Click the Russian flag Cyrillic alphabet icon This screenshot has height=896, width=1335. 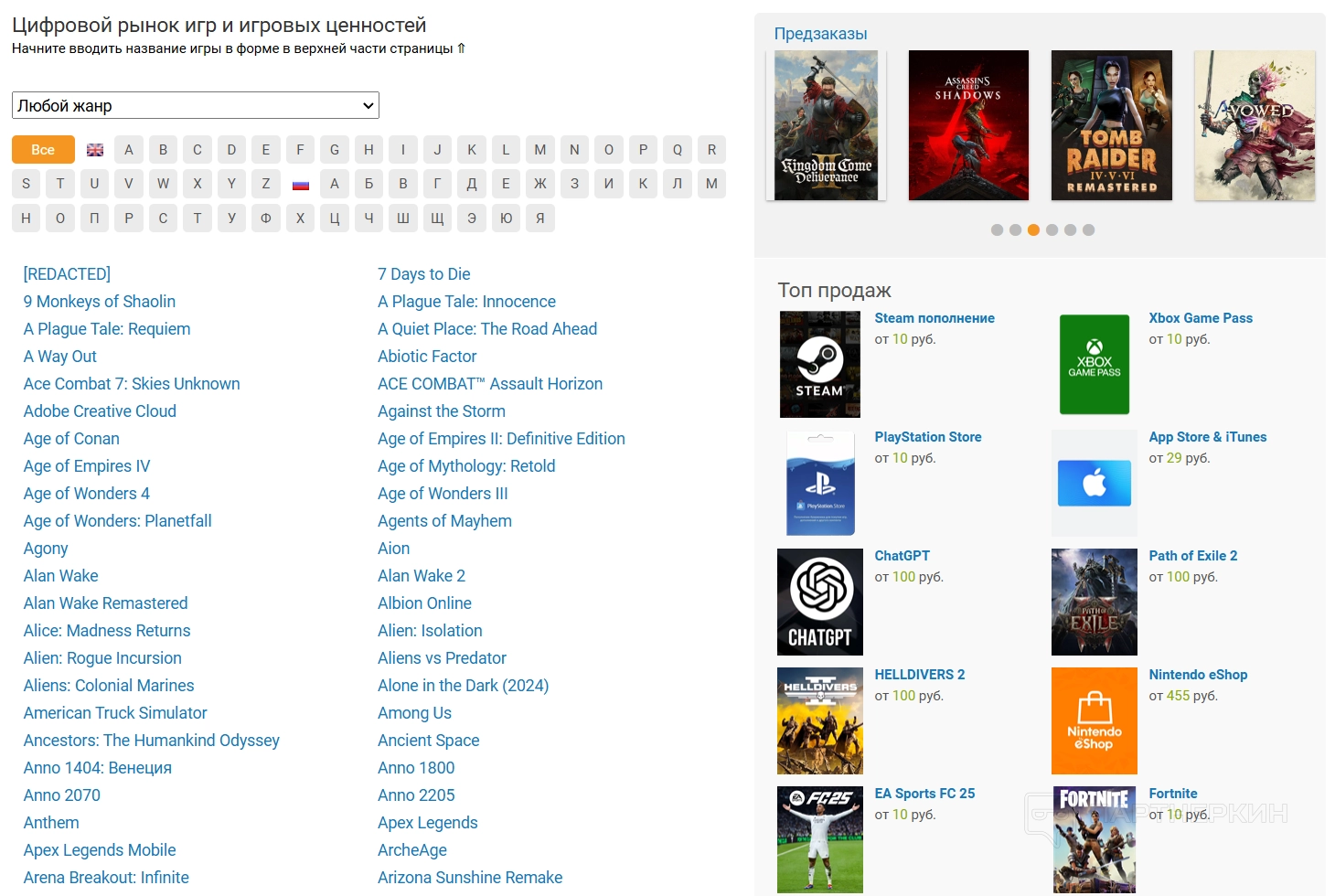pos(301,185)
